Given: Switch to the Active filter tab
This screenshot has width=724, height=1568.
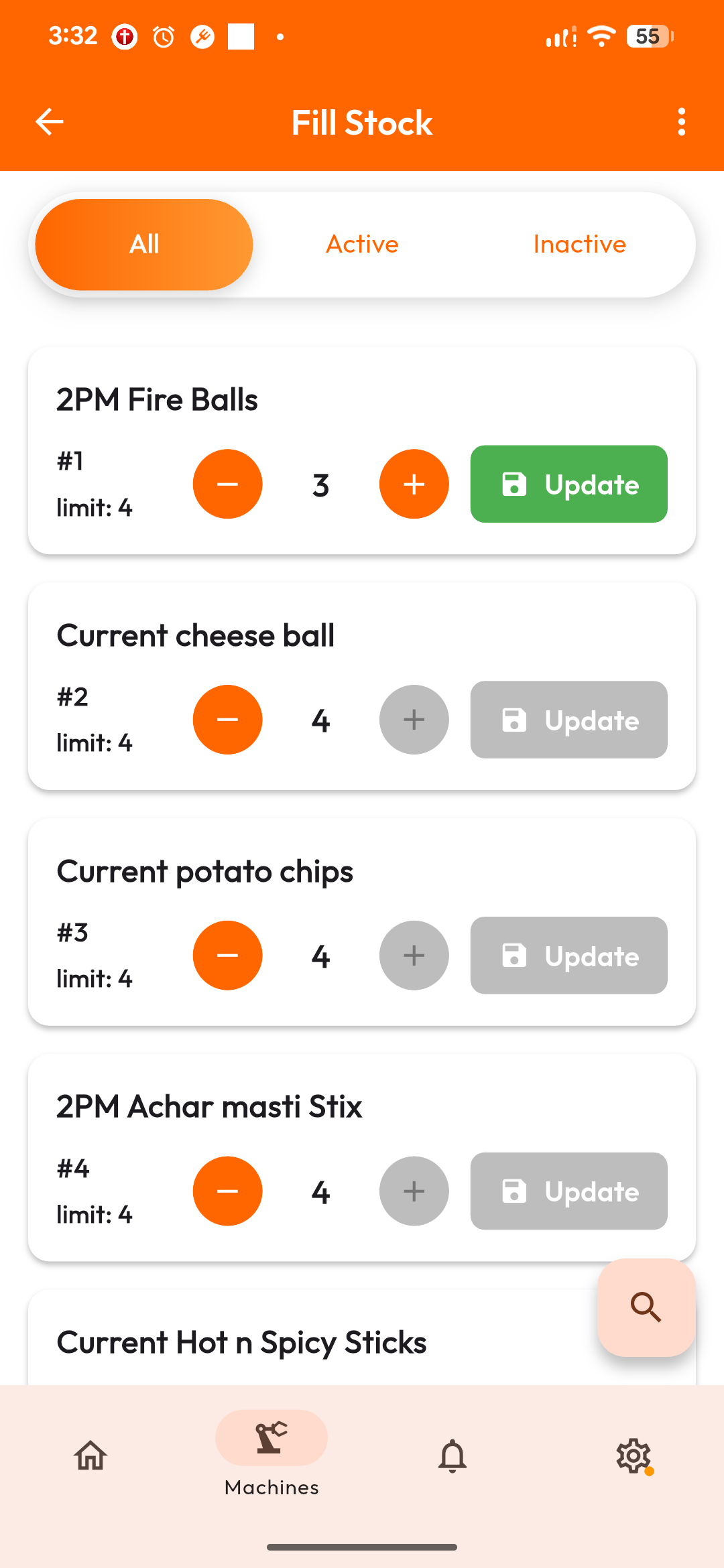Looking at the screenshot, I should [362, 245].
